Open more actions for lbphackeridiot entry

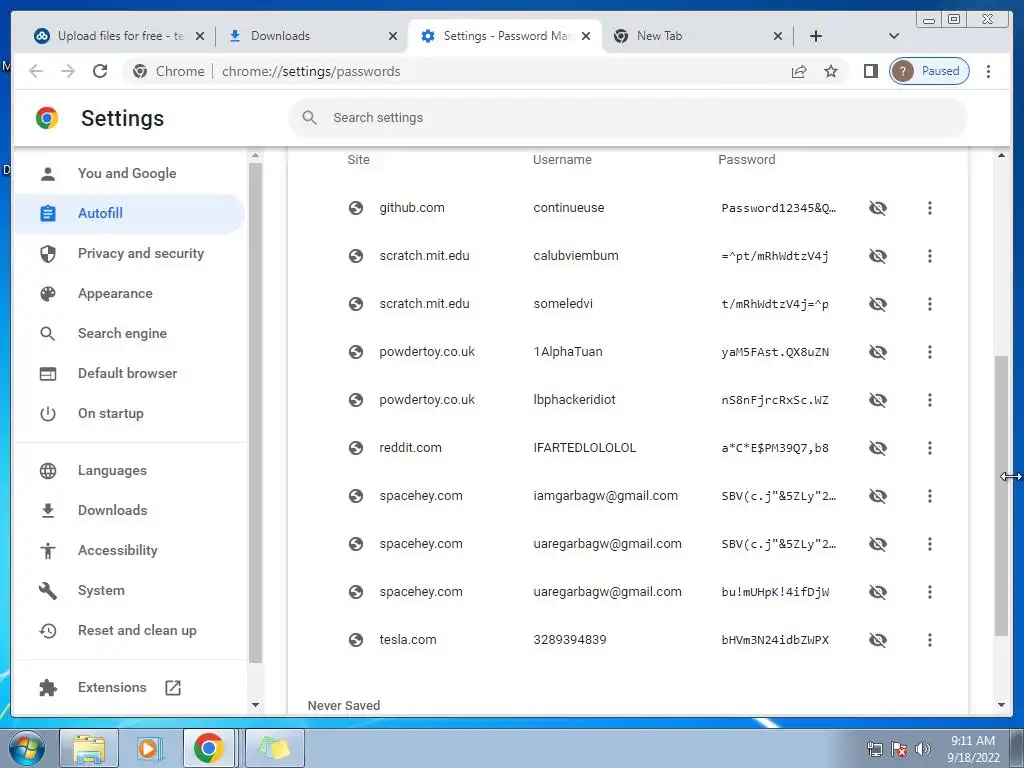point(929,400)
